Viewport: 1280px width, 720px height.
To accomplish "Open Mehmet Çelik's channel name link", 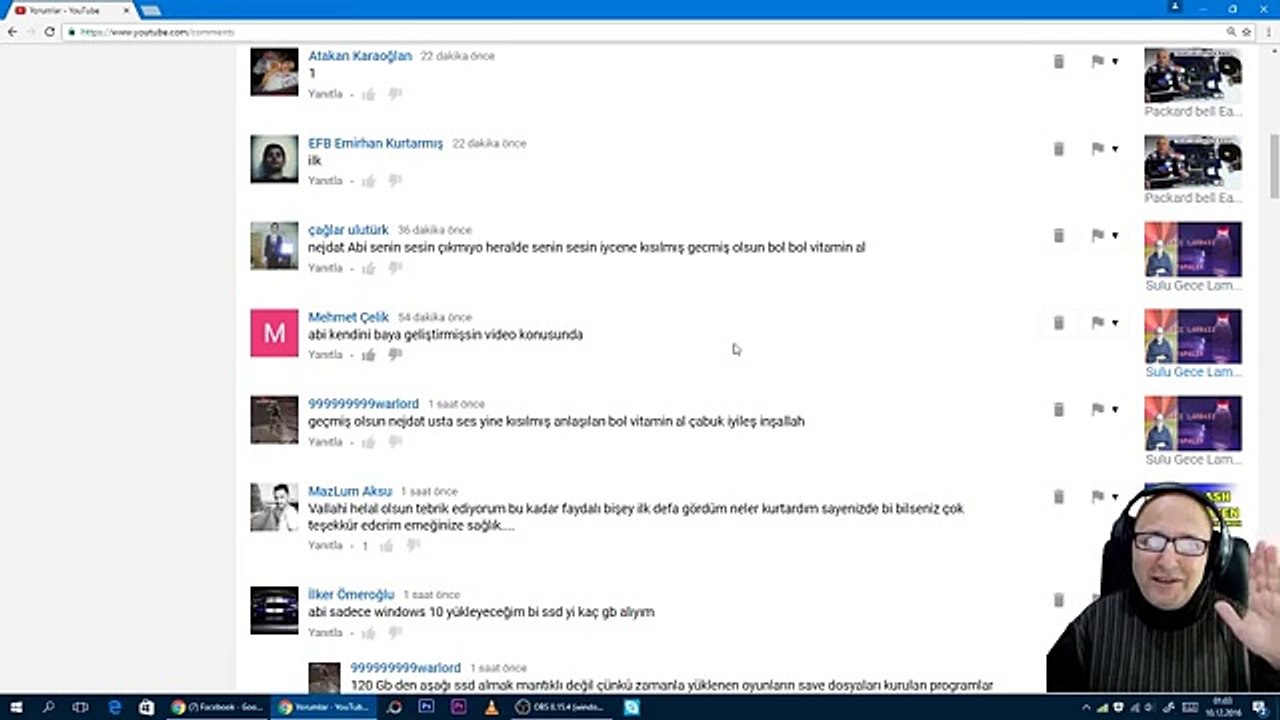I will pyautogui.click(x=348, y=317).
